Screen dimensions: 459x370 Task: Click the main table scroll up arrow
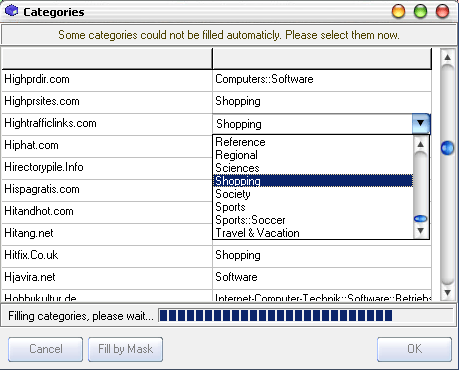pyautogui.click(x=447, y=57)
